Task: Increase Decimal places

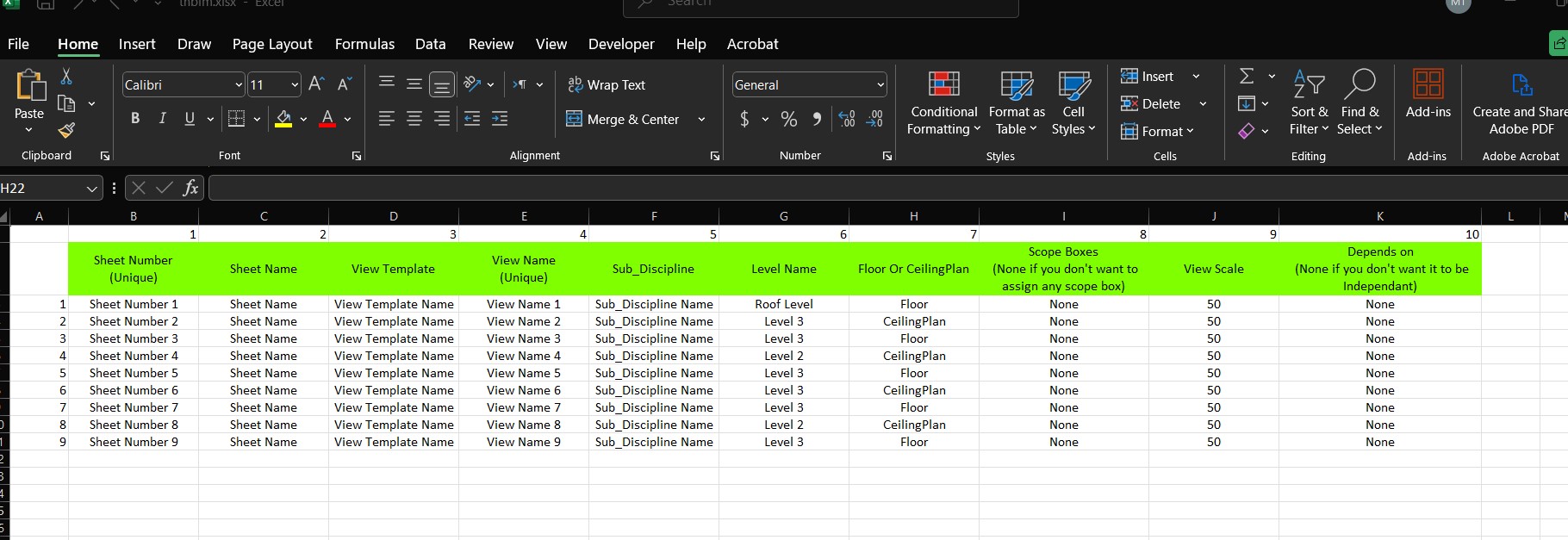Action: click(x=847, y=119)
